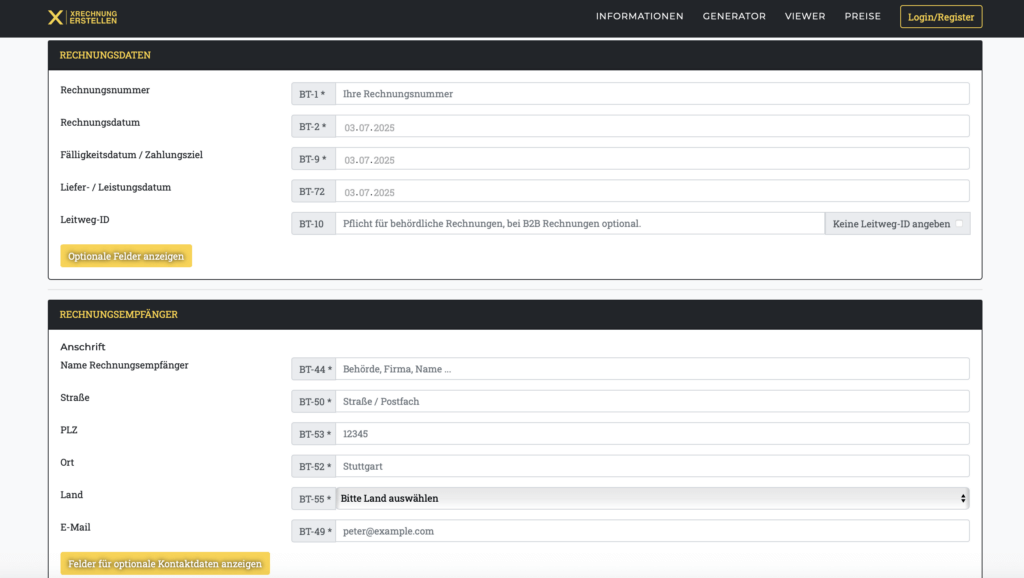Open the Viewer page

click(805, 16)
